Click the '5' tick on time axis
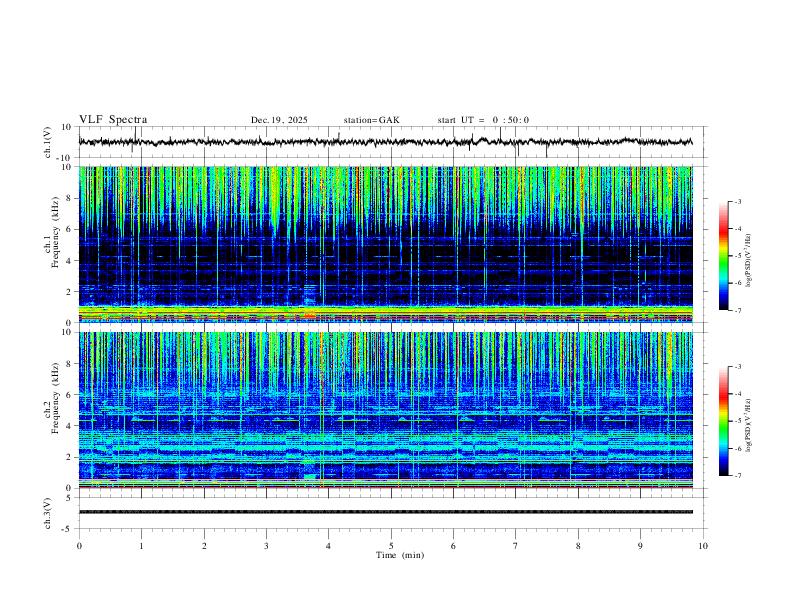The width and height of the screenshot is (792, 612). click(x=391, y=546)
